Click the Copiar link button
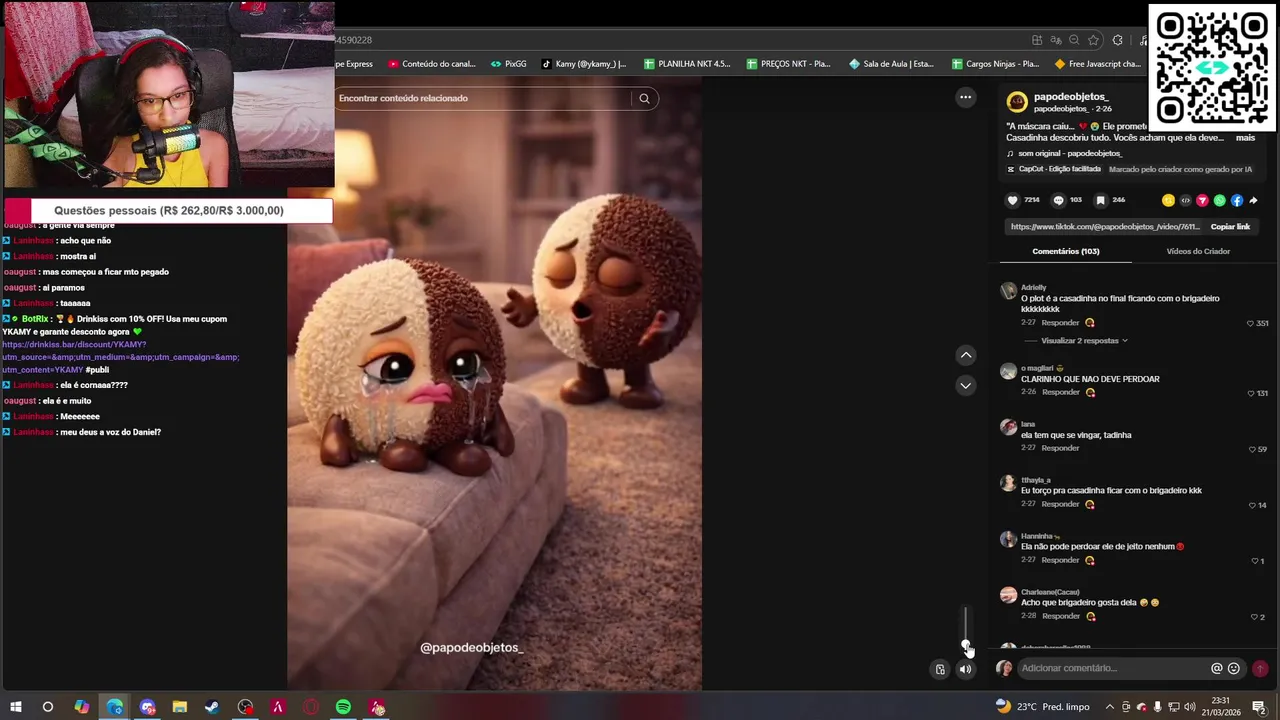 (1230, 227)
